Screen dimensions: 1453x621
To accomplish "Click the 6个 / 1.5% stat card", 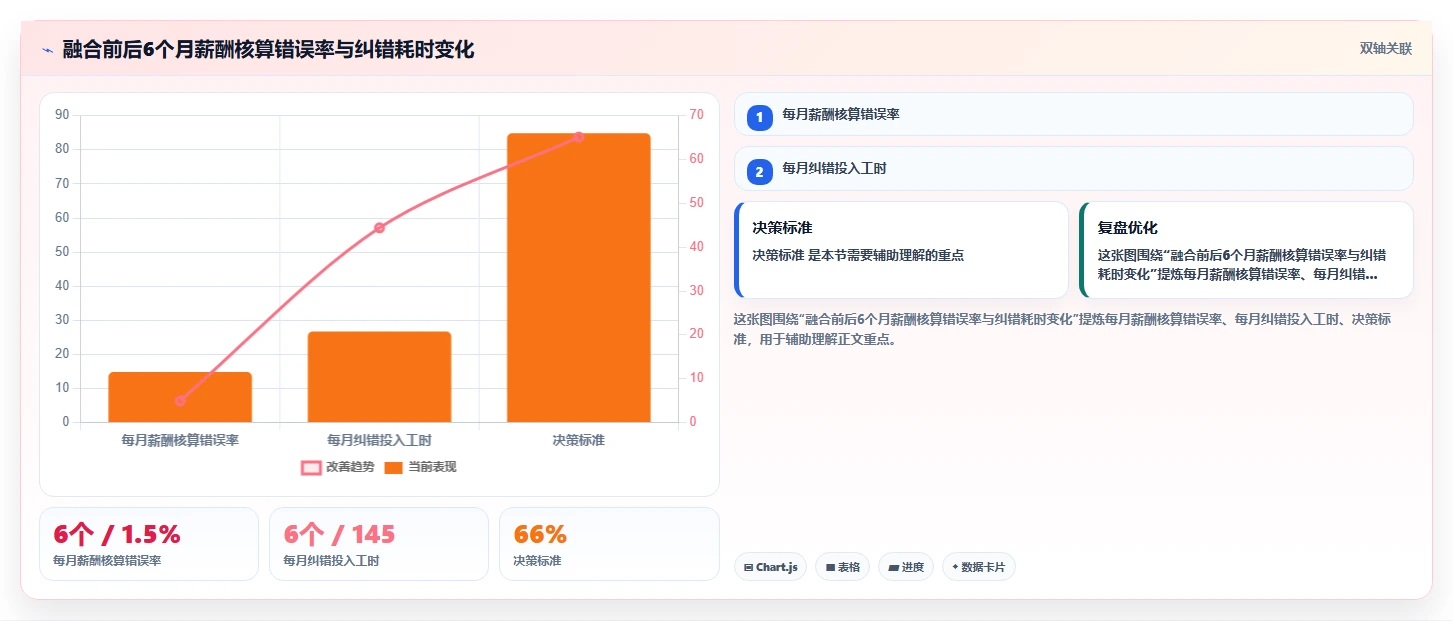I will 149,544.
